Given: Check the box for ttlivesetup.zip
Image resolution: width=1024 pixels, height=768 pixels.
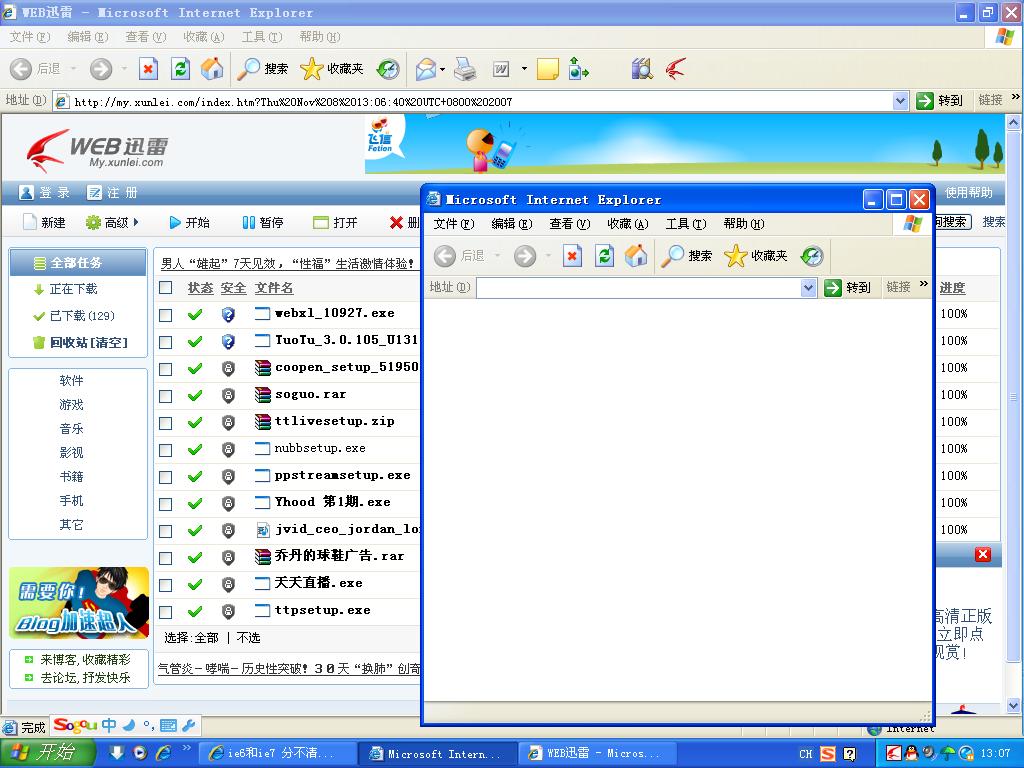Looking at the screenshot, I should click(166, 423).
